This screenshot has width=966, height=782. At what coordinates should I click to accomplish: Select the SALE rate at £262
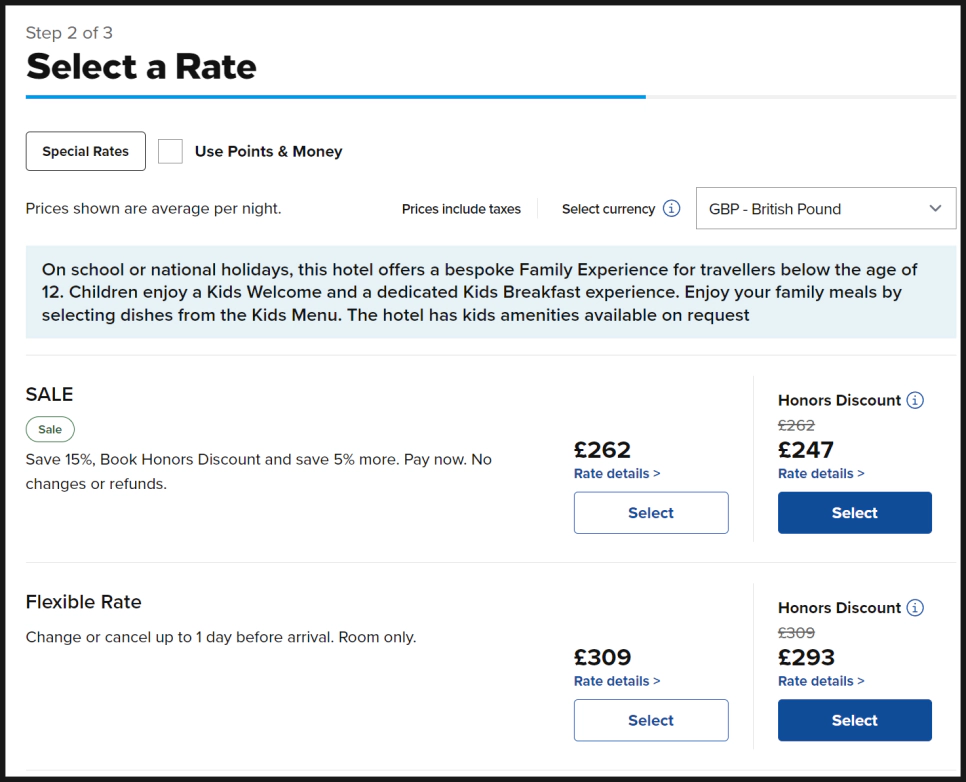[651, 513]
